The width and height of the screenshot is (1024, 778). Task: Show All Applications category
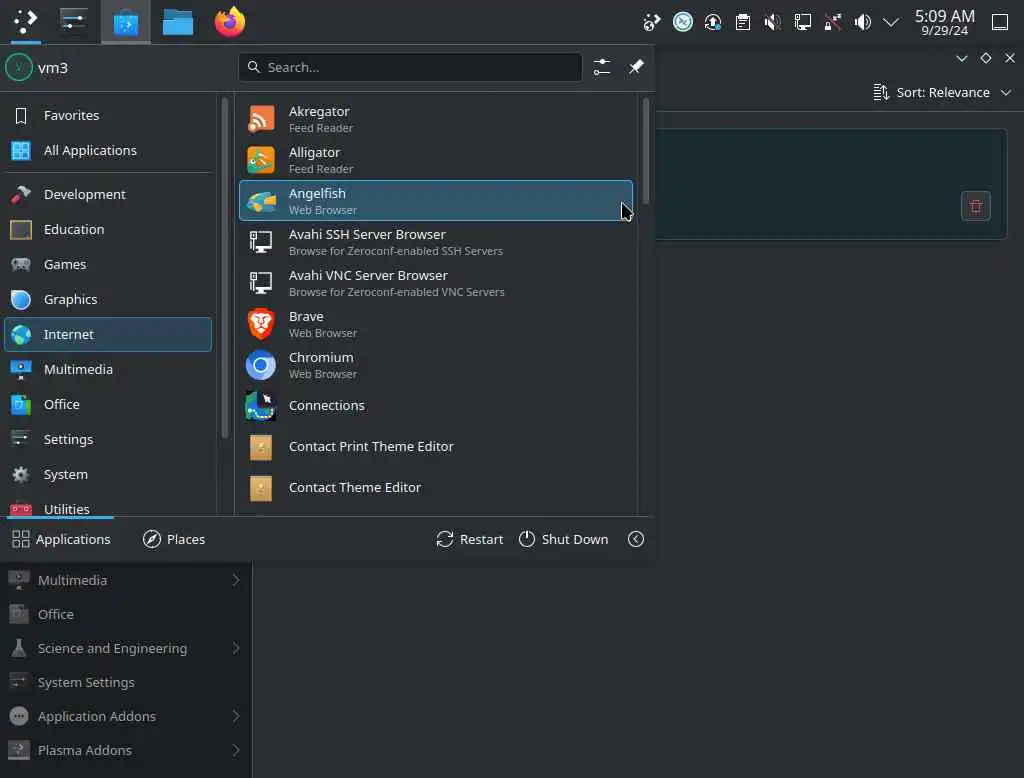[x=108, y=150]
